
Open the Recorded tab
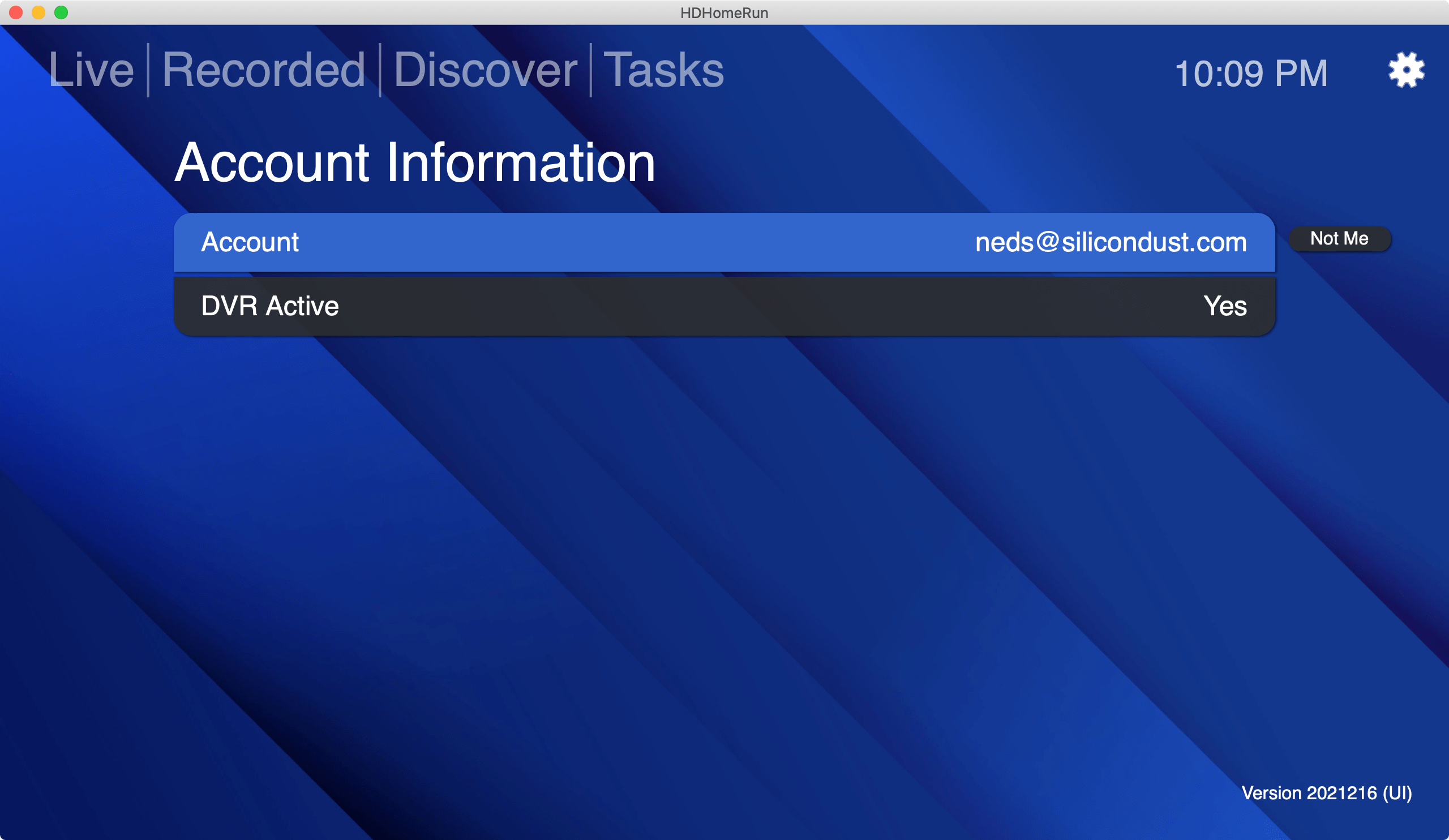tap(263, 70)
